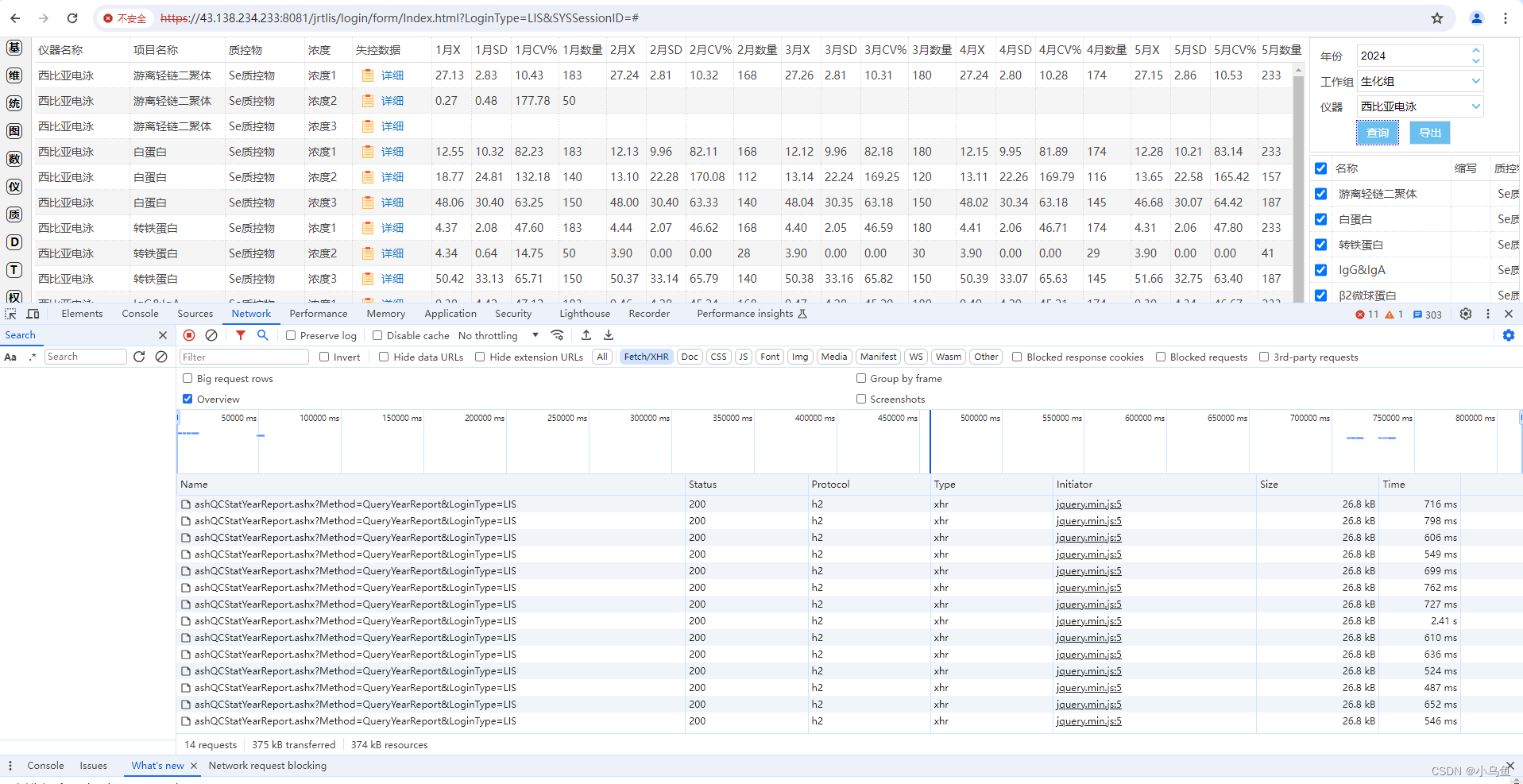
Task: Click the browser reload icon
Action: [x=72, y=18]
